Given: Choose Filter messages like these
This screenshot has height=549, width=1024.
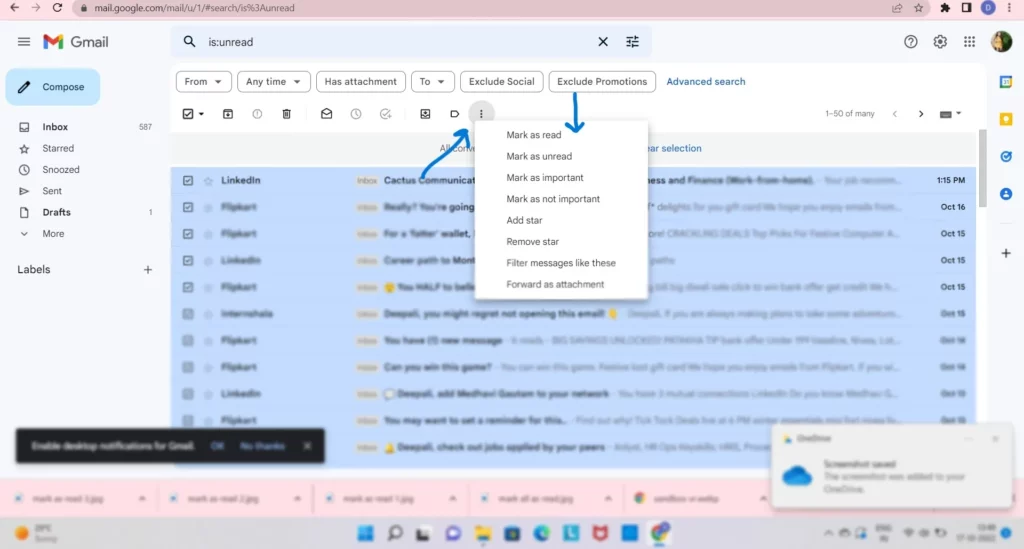Looking at the screenshot, I should pyautogui.click(x=561, y=263).
